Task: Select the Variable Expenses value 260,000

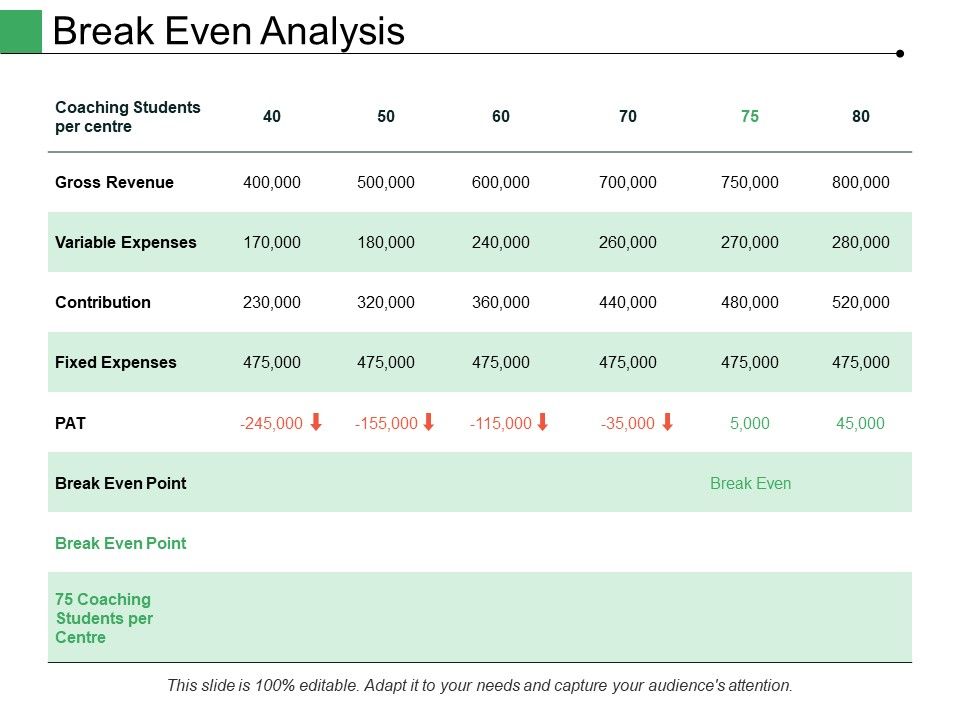Action: 628,242
